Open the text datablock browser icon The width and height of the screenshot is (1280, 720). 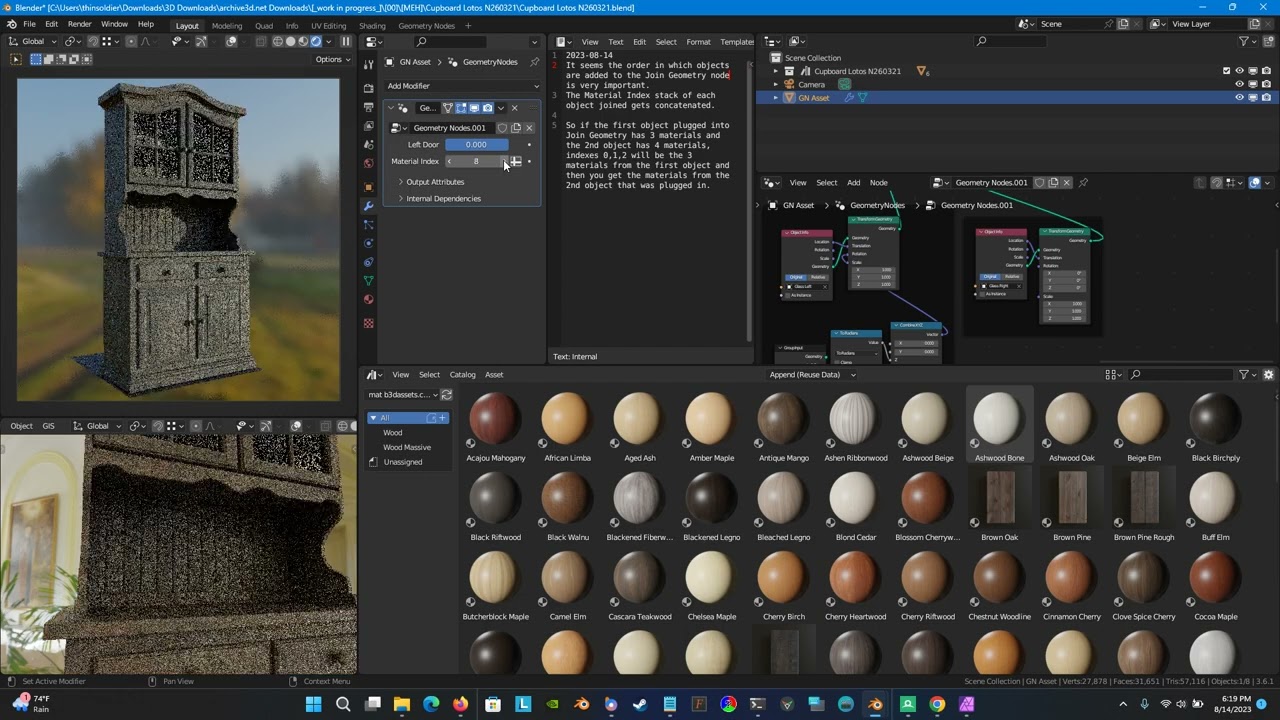(x=565, y=42)
